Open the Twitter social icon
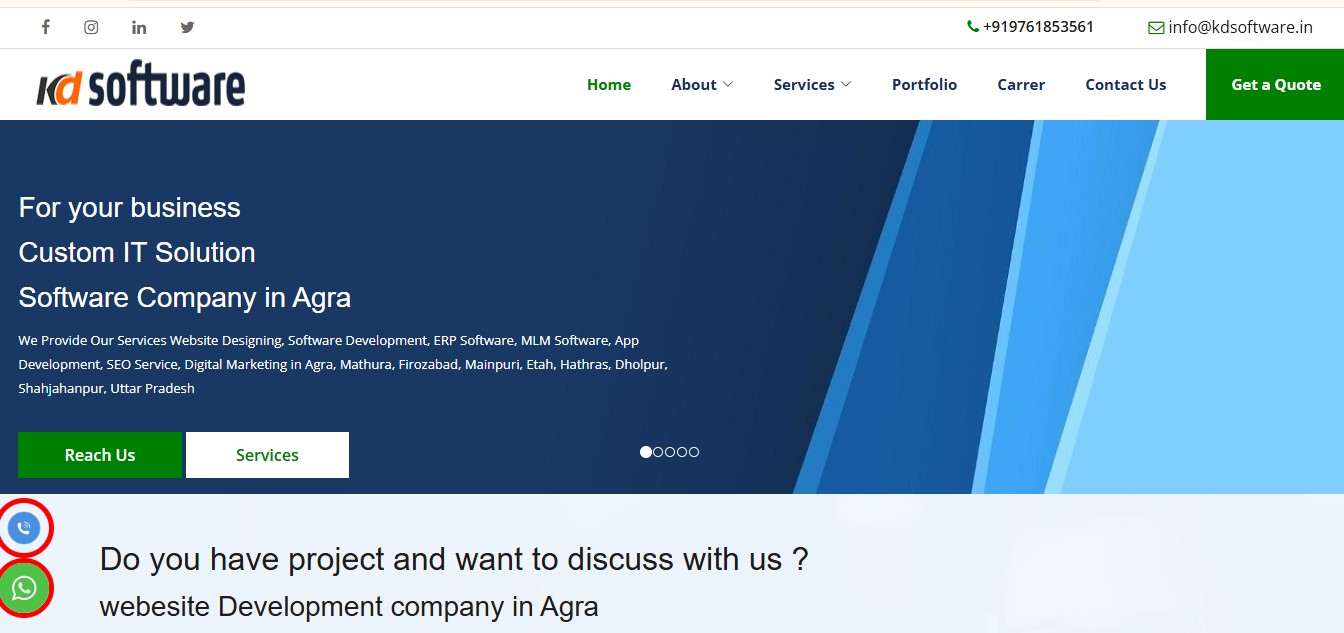 187,27
